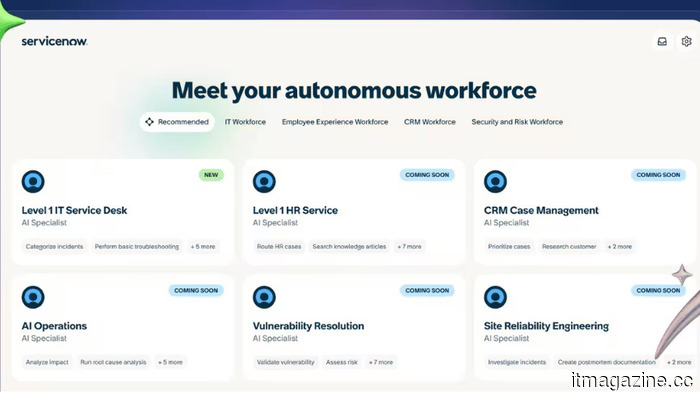
Task: Open Level 1 IT Service Desk title
Action: click(75, 210)
